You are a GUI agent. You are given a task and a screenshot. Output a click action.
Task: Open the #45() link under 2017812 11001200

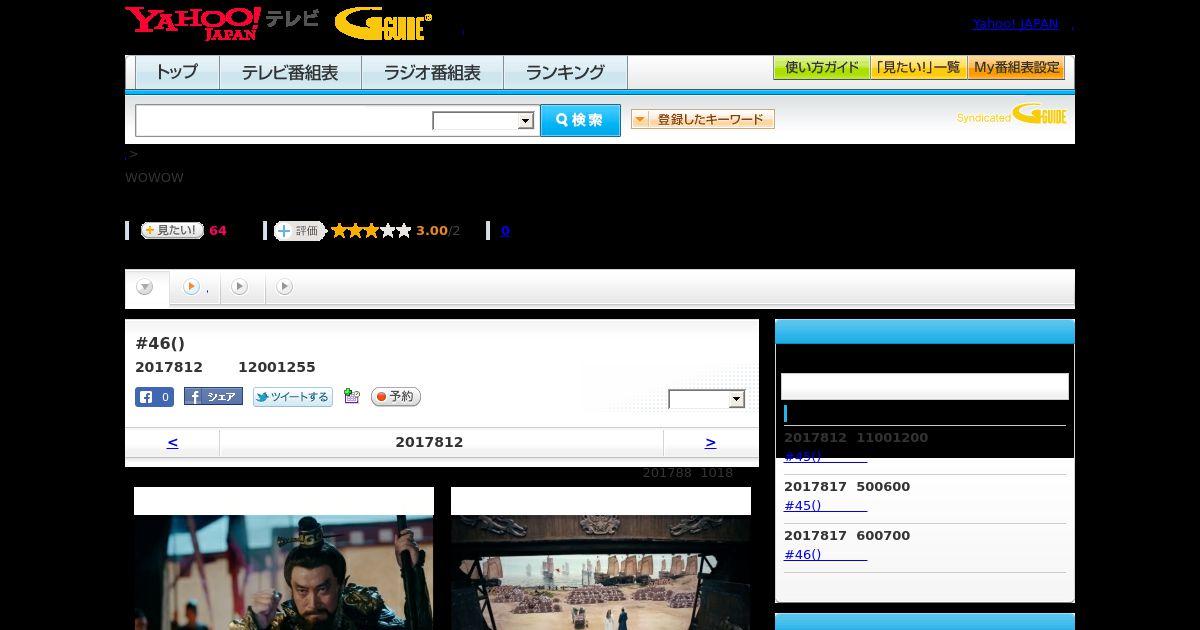pyautogui.click(x=825, y=457)
